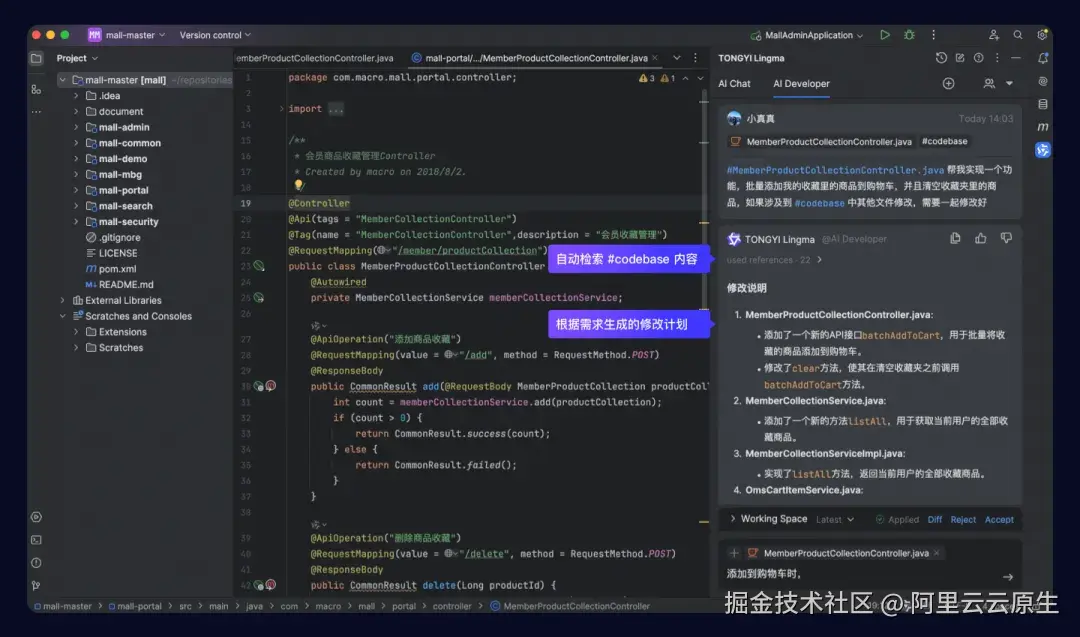1080x637 pixels.
Task: Toggle the TONGYI Lingma tool window icon
Action: [1043, 149]
